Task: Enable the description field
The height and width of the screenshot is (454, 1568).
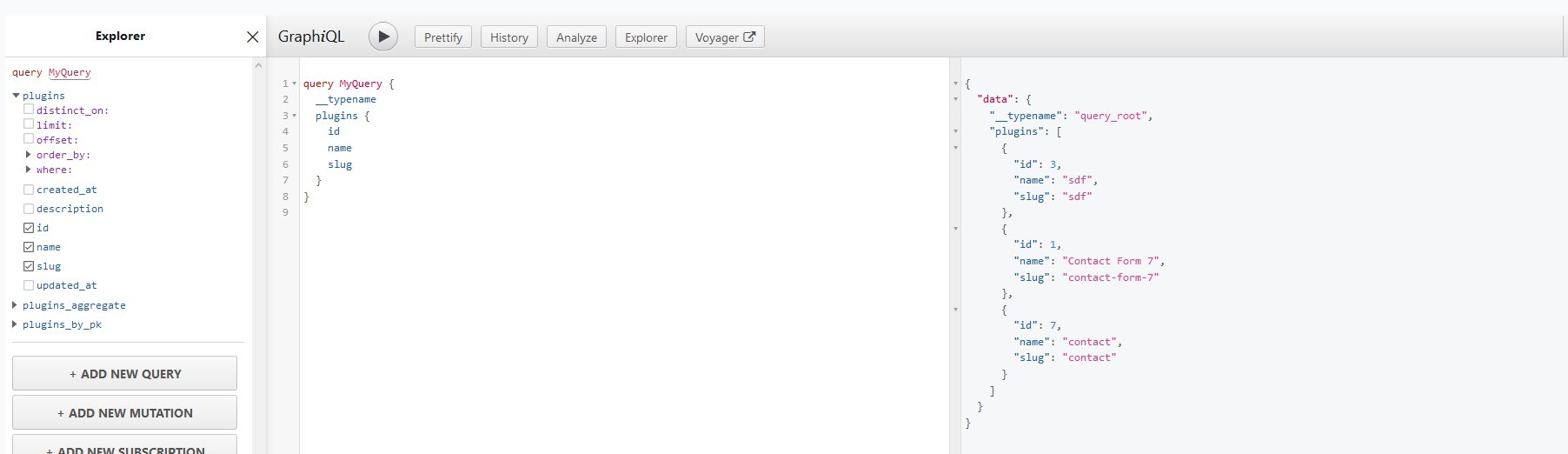Action: tap(29, 208)
